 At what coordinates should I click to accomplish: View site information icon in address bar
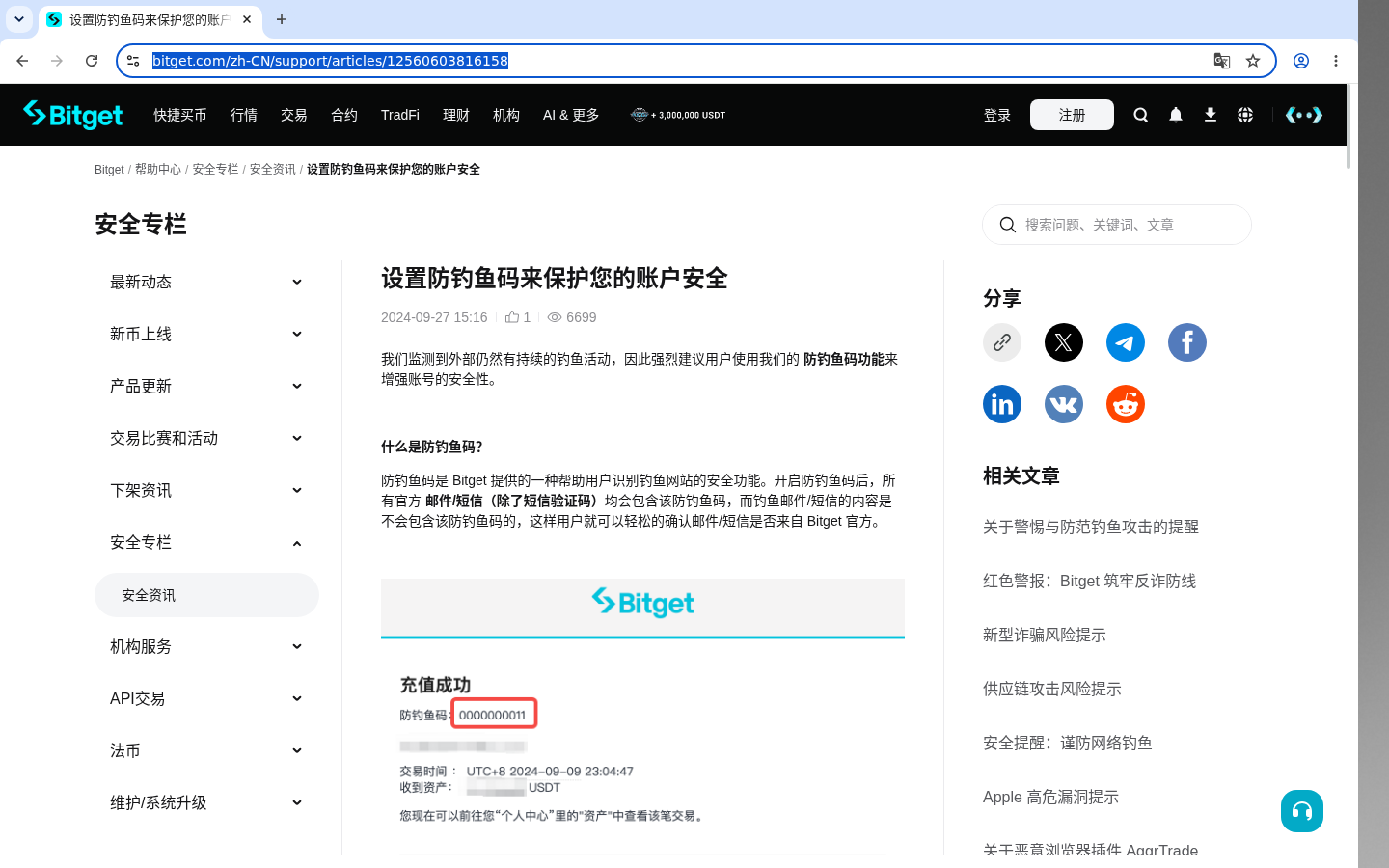point(134,61)
